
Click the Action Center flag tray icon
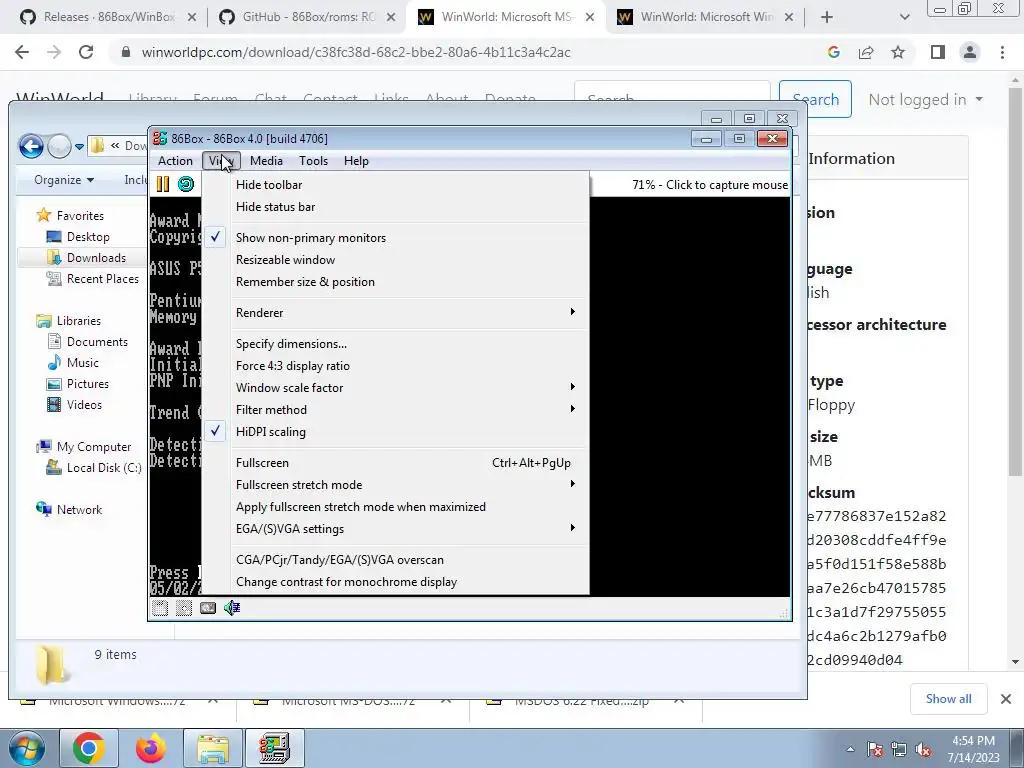pyautogui.click(x=875, y=750)
